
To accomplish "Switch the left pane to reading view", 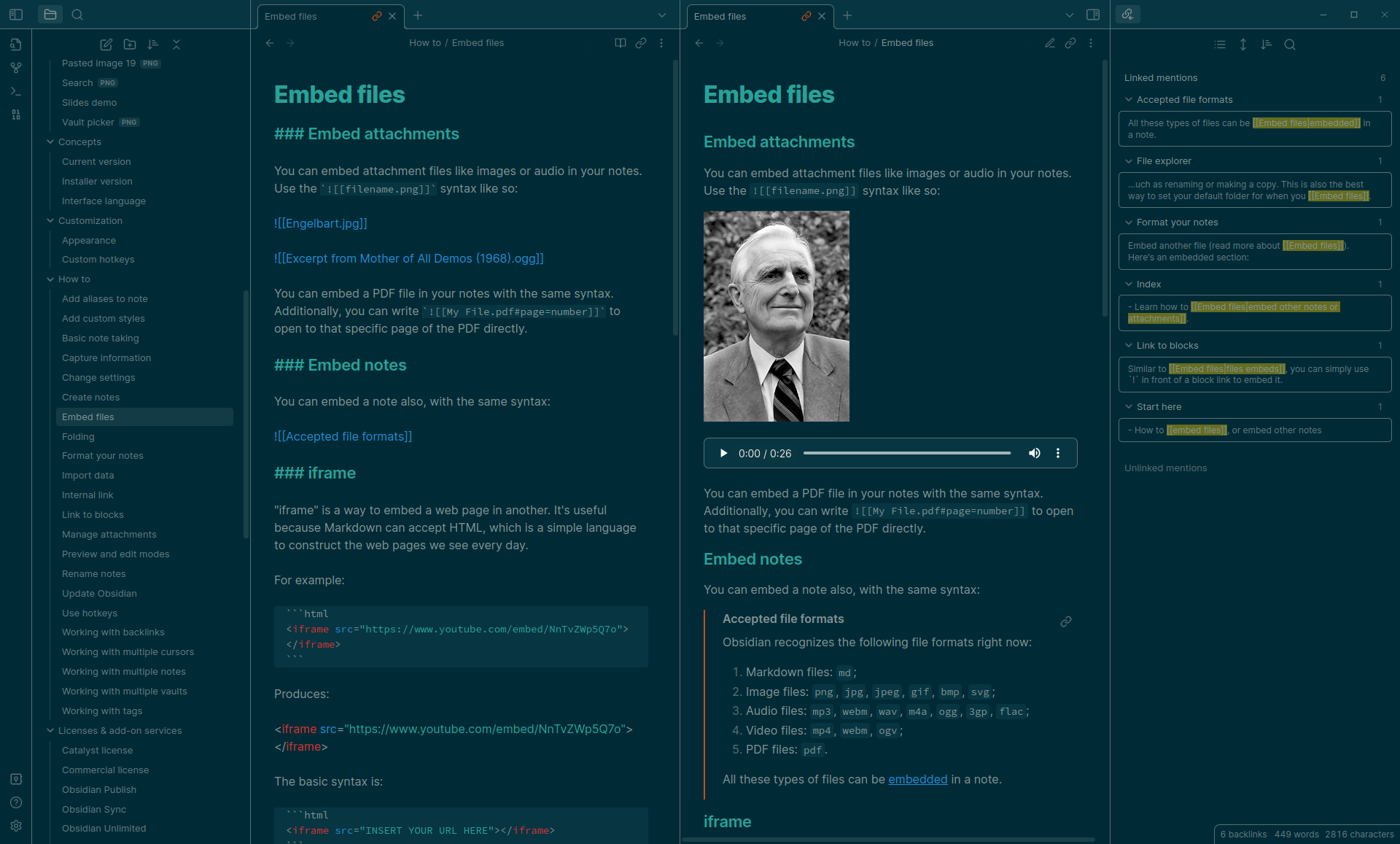I will [621, 43].
